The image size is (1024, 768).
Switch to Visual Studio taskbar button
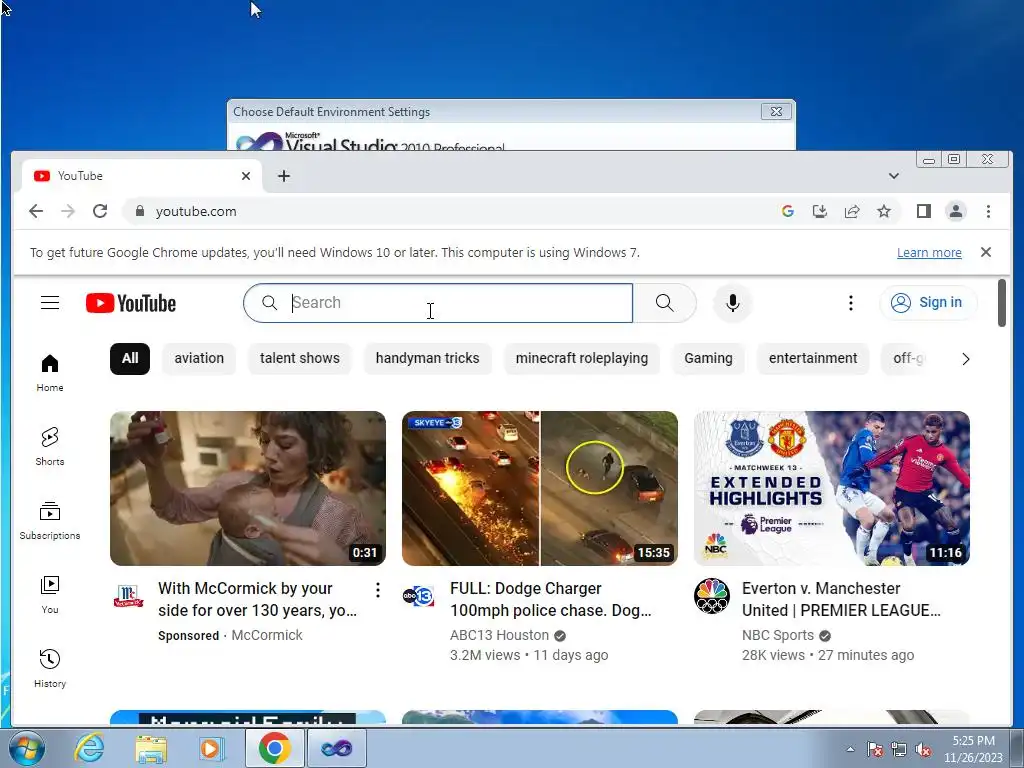336,748
